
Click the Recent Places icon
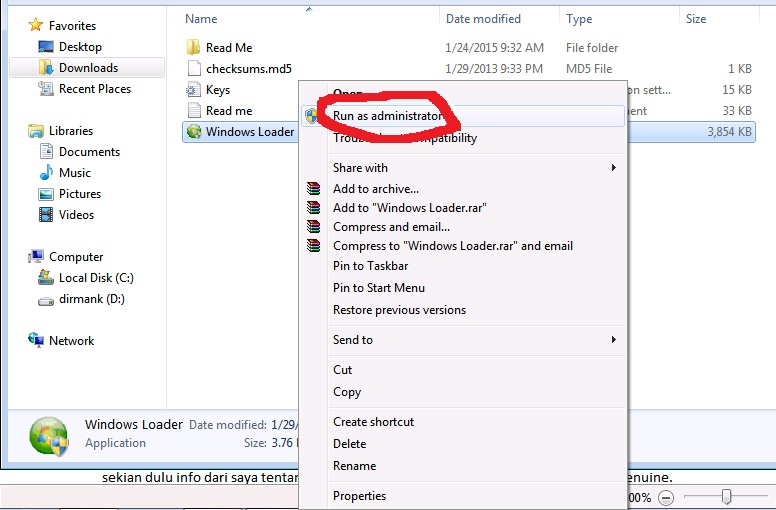point(46,89)
